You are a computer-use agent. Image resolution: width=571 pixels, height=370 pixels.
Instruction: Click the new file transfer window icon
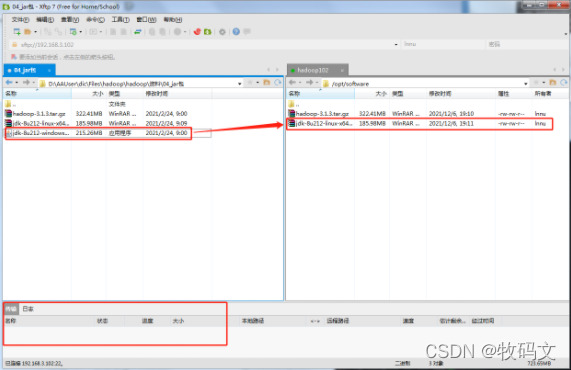pos(73,32)
